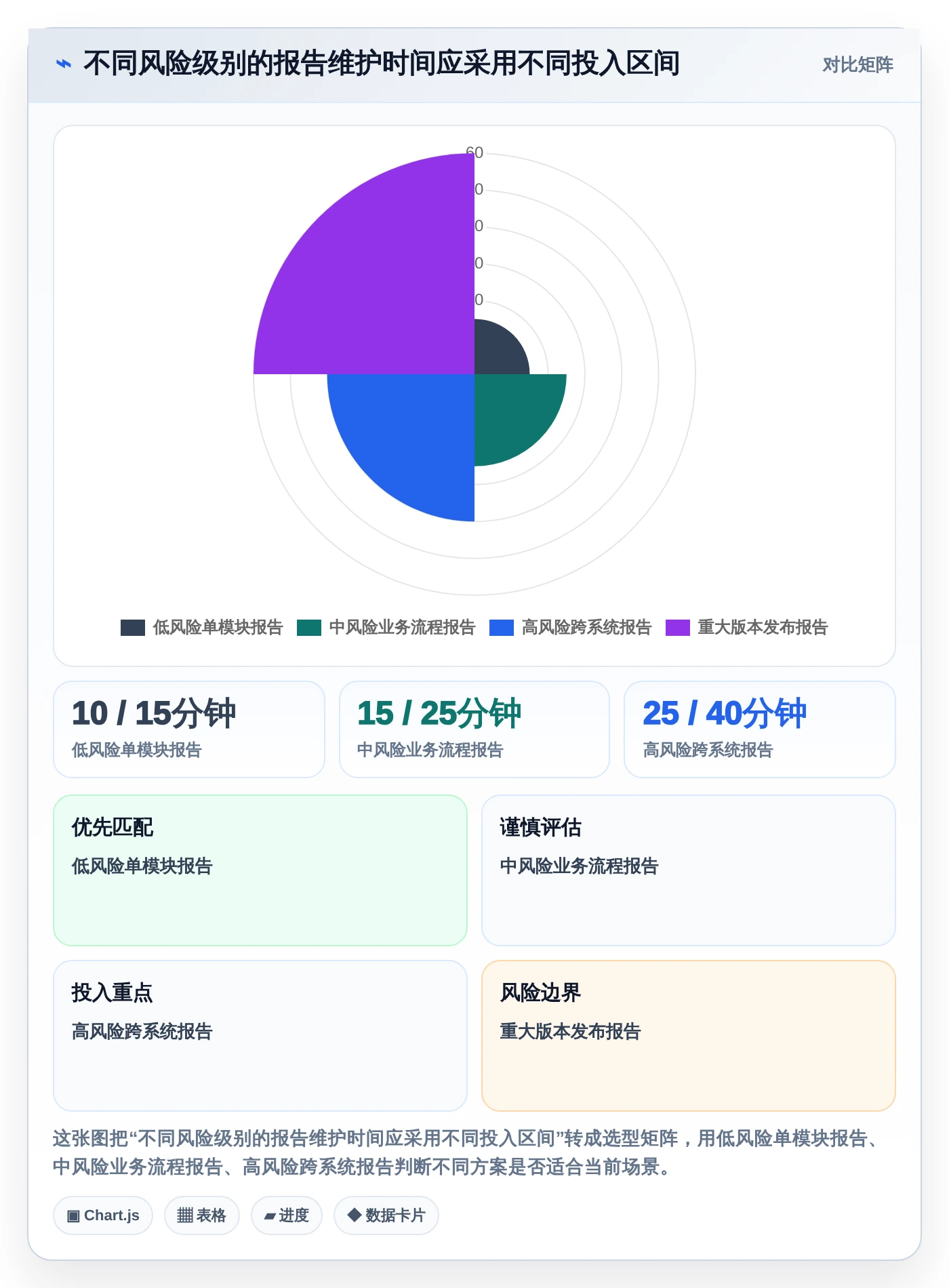Screen dimensions: 949x1288
Task: Click the 对比矩阵 label in header
Action: [x=857, y=65]
